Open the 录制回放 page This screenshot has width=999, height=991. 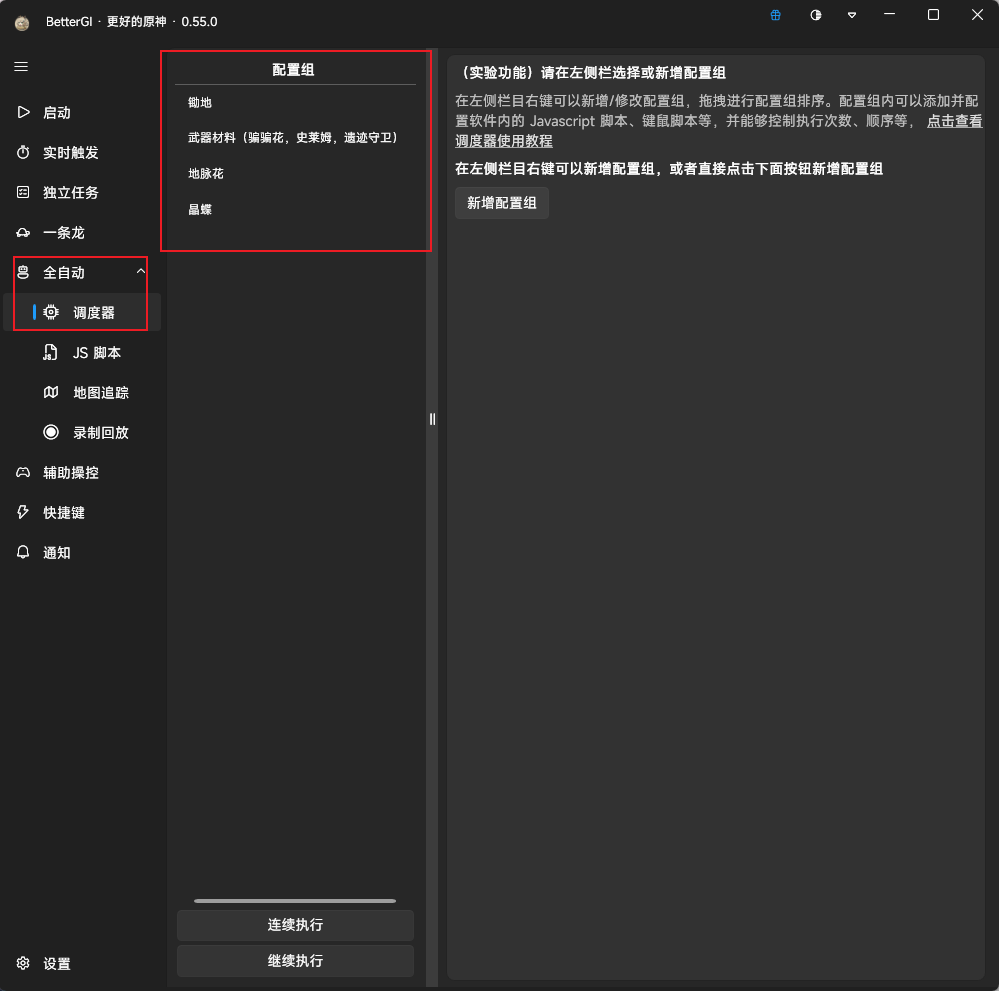(x=100, y=433)
